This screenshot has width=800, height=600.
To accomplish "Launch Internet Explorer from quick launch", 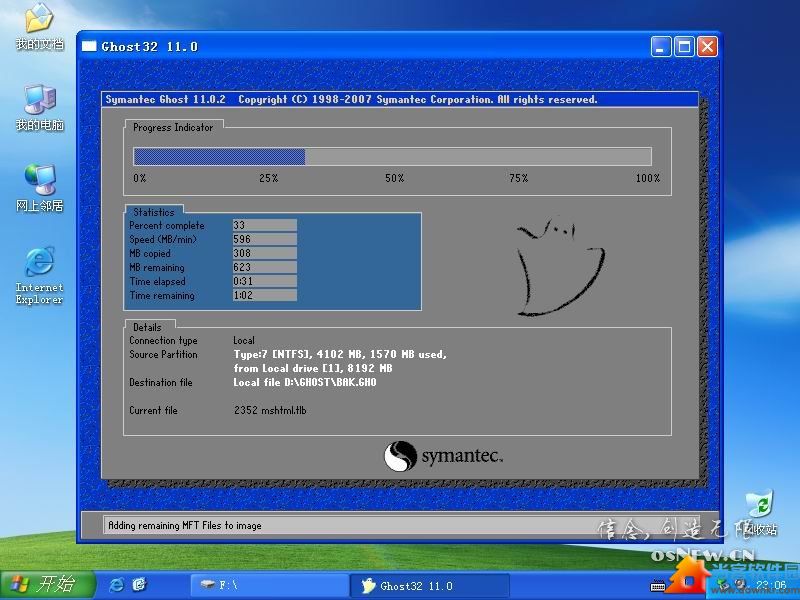I will [x=116, y=585].
